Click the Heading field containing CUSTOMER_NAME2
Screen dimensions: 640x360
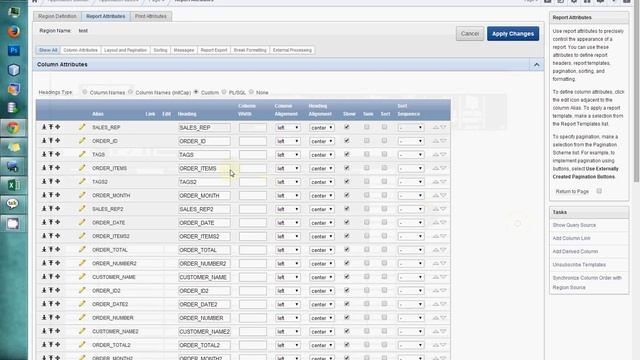pos(204,331)
